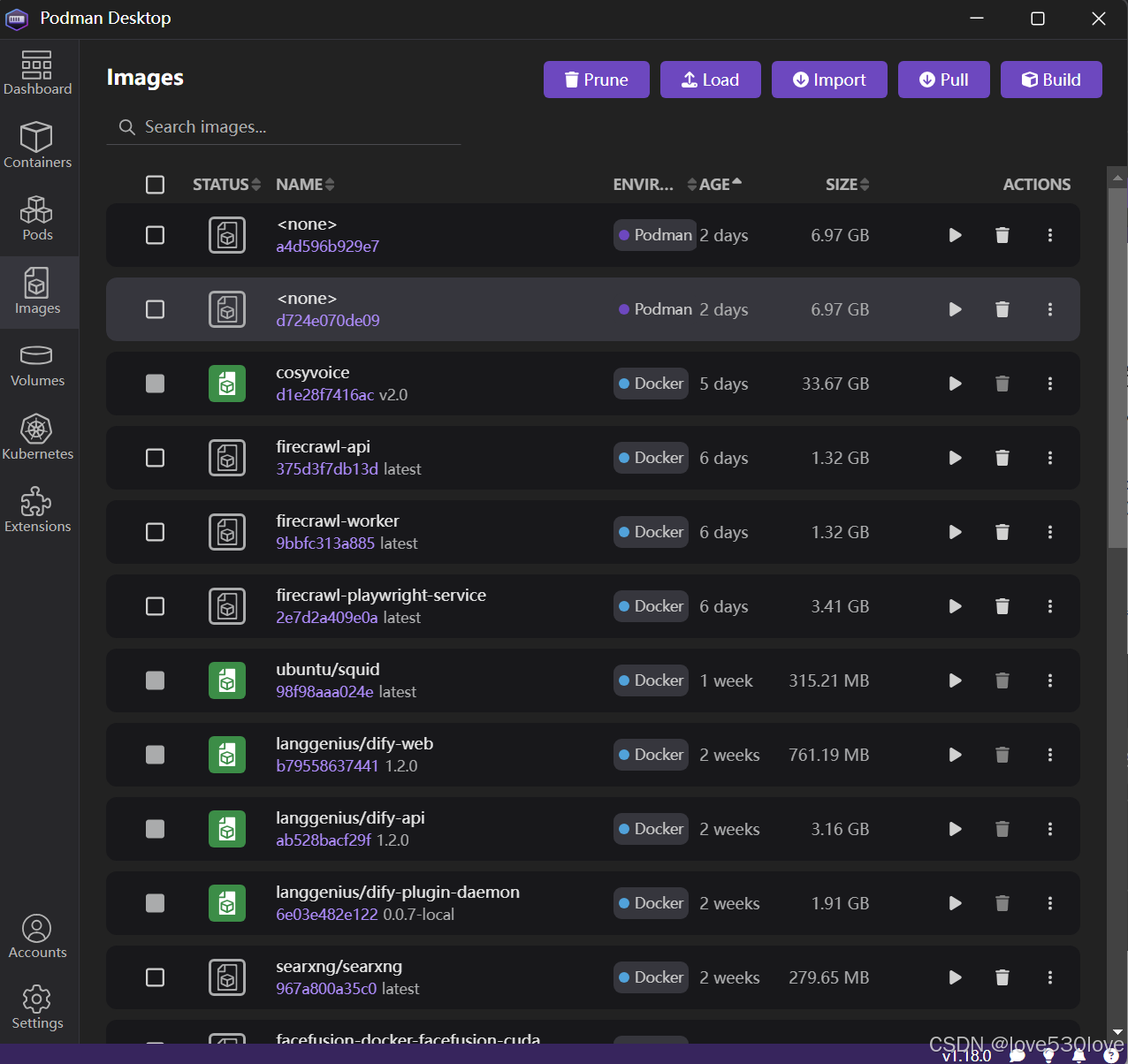Run the firecrawl-worker image
1128x1064 pixels.
coord(956,532)
